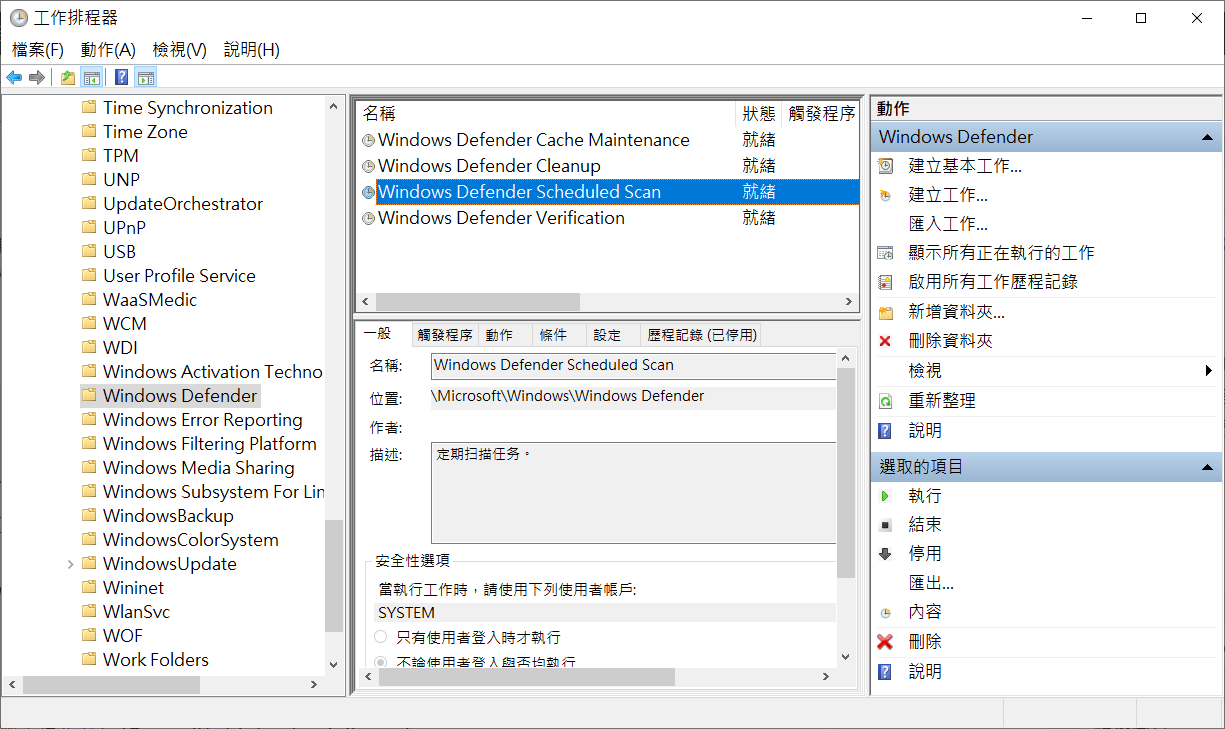Image resolution: width=1225 pixels, height=729 pixels.
Task: Click the 顯示所有正在執行的工作 icon
Action: [885, 253]
